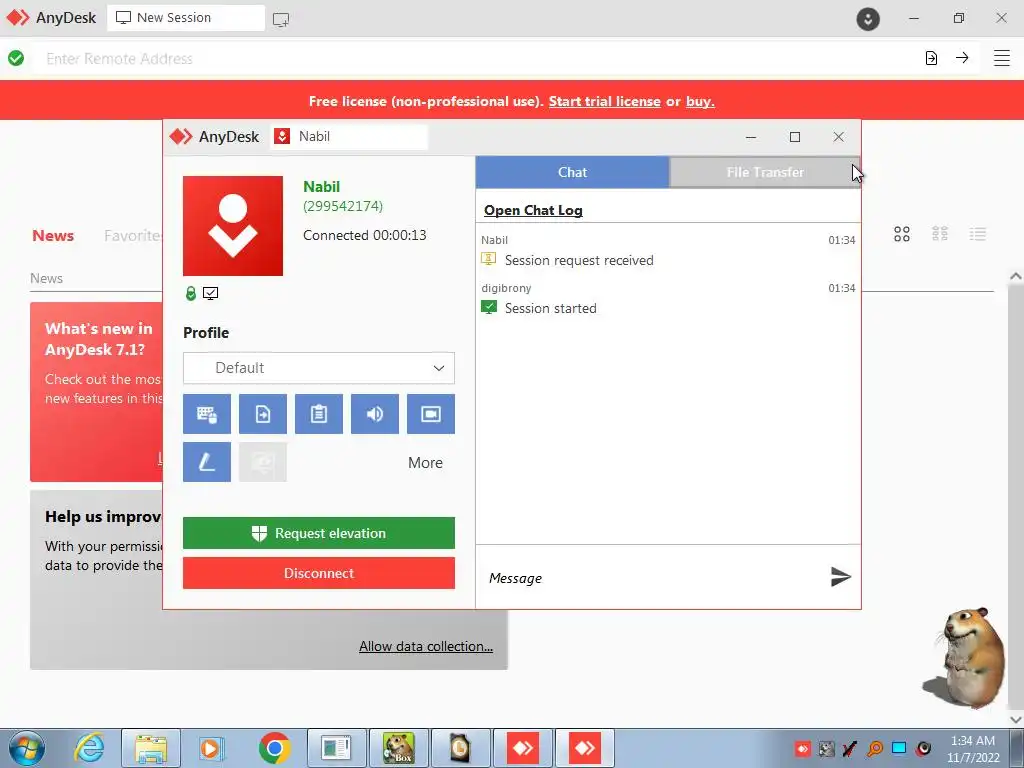The image size is (1024, 768).
Task: Click the Enter Remote Address field
Action: (477, 59)
